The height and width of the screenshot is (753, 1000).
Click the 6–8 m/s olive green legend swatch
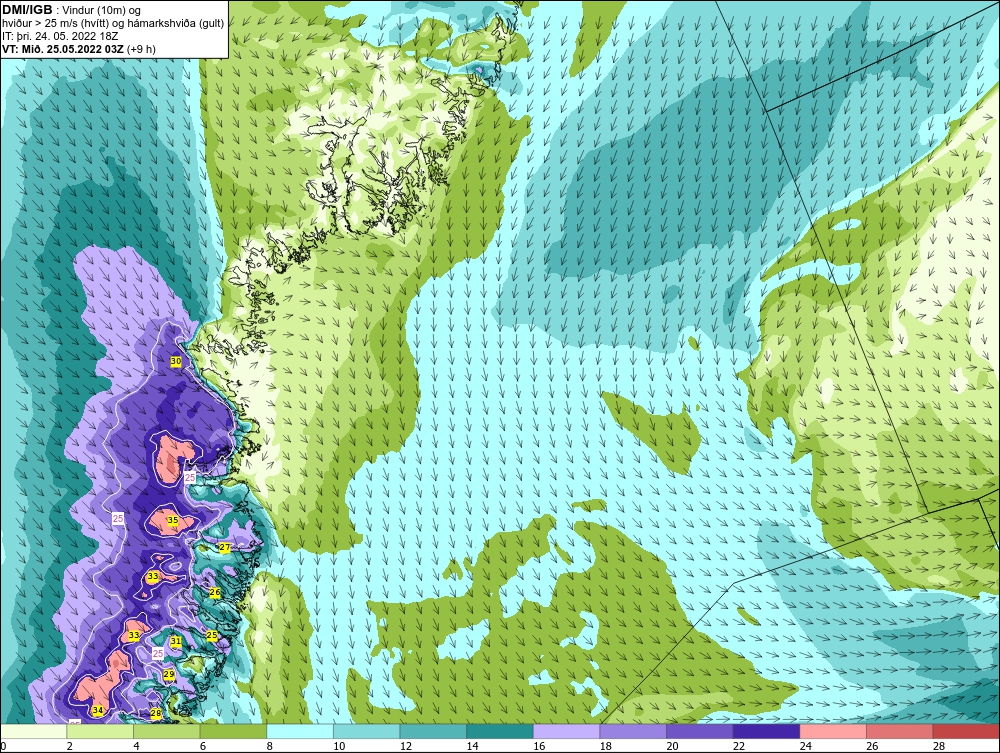point(233,731)
